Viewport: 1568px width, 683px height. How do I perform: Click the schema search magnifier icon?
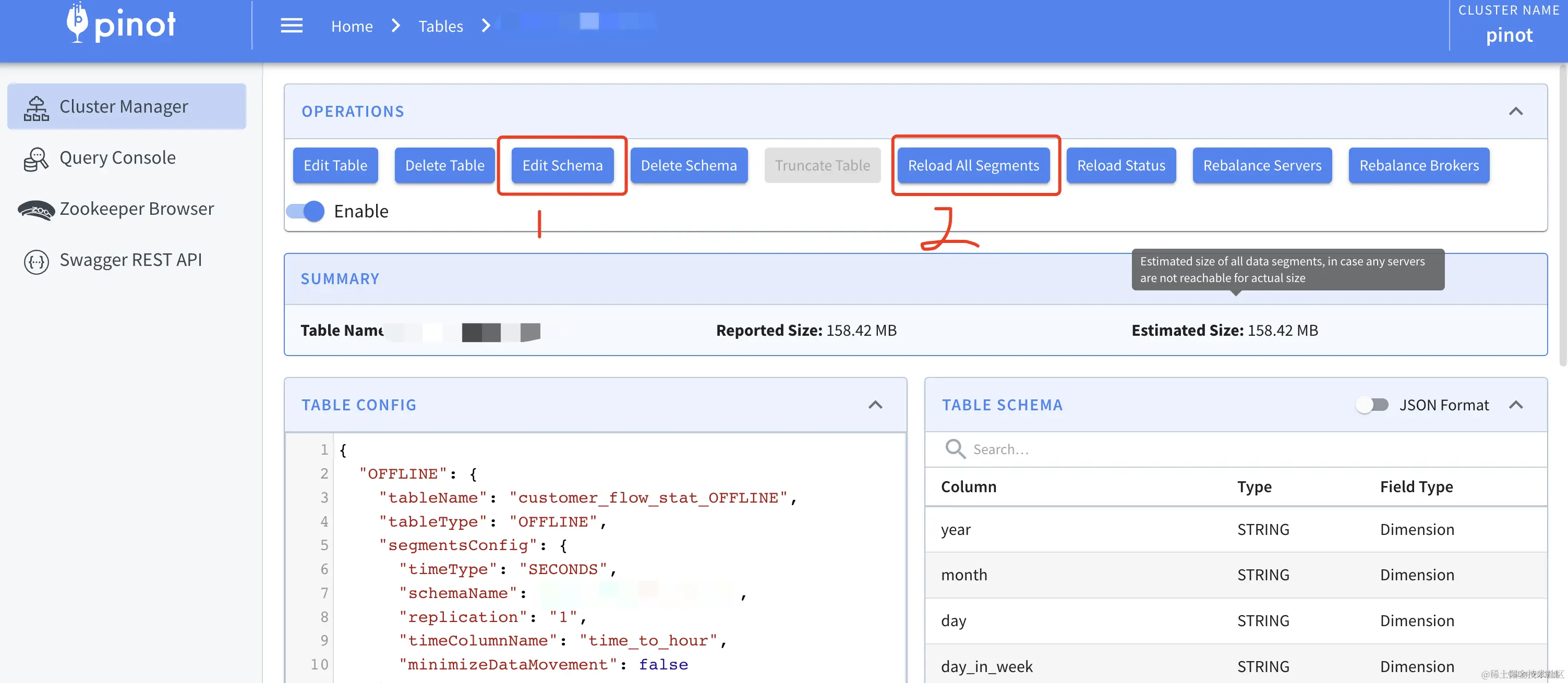coord(955,449)
